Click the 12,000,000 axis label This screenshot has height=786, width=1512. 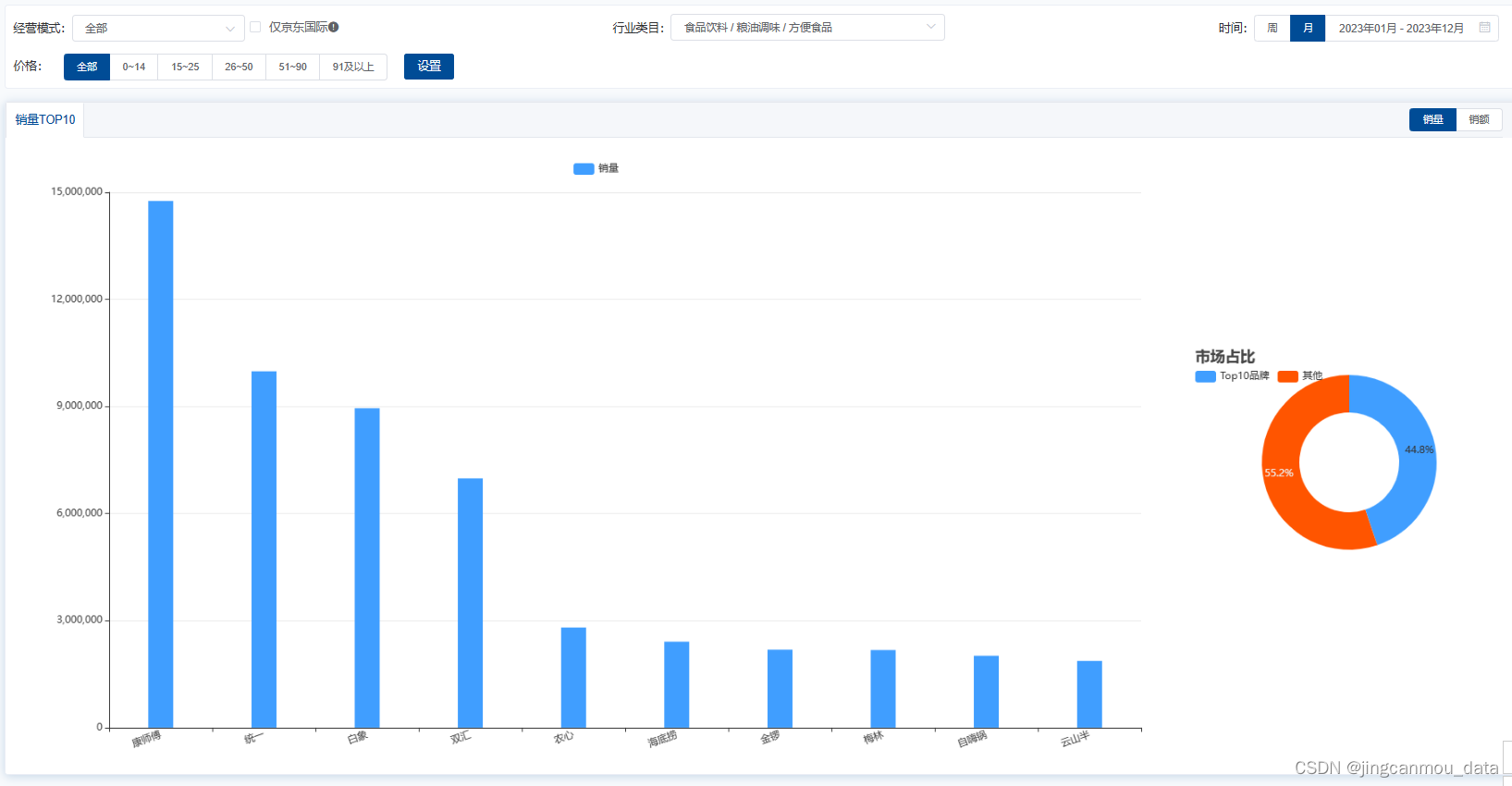77,299
